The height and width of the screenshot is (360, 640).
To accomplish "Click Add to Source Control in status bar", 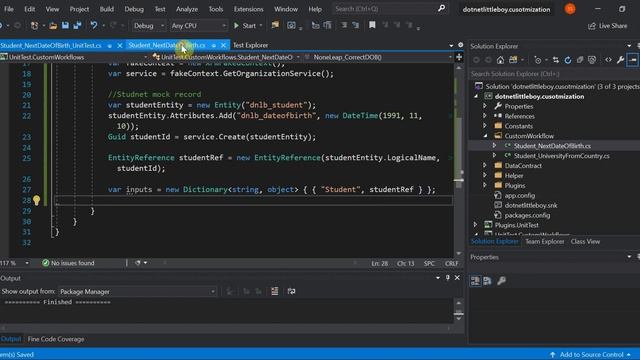I will (590, 355).
